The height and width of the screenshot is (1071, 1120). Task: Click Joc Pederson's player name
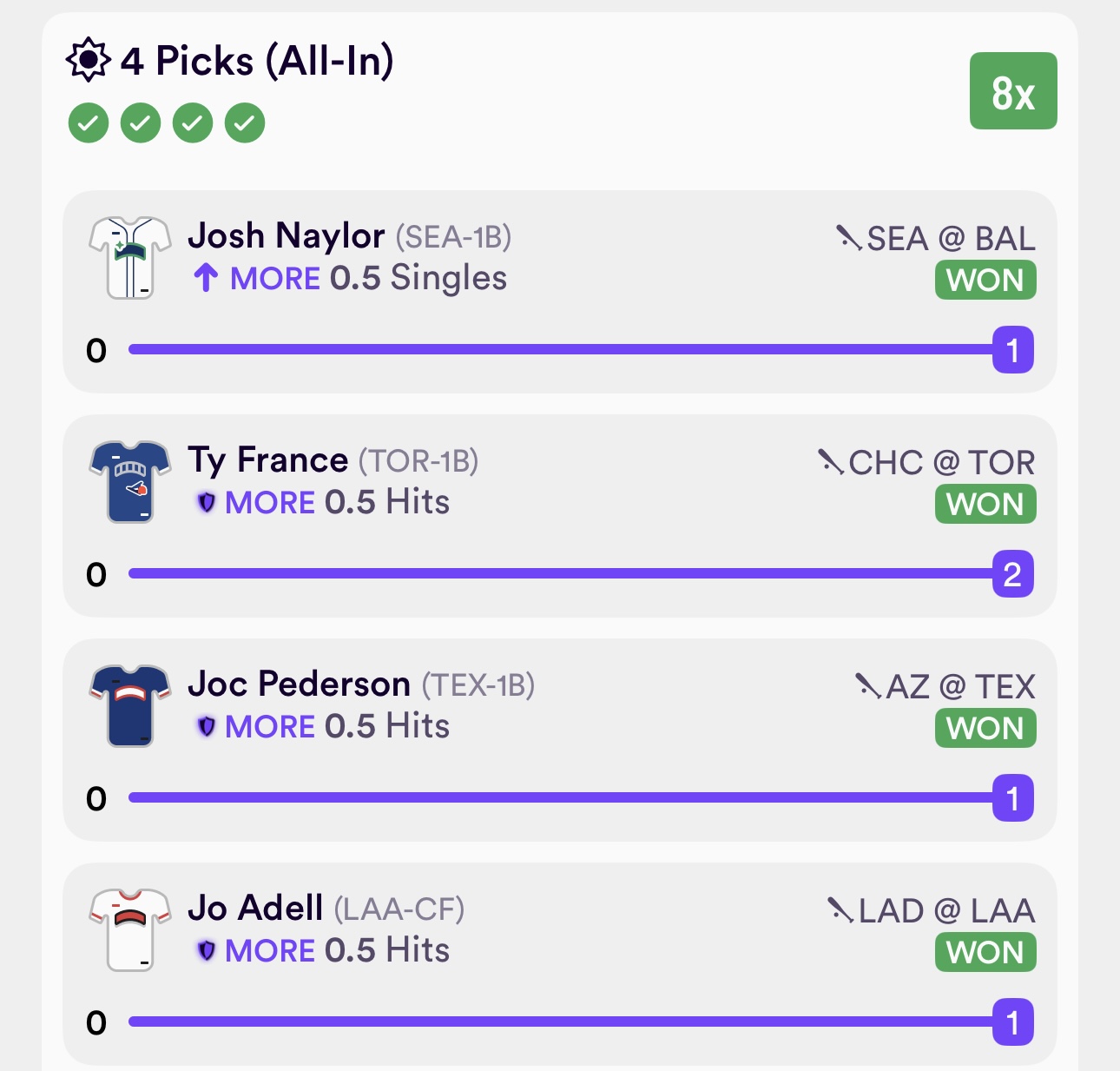[300, 684]
